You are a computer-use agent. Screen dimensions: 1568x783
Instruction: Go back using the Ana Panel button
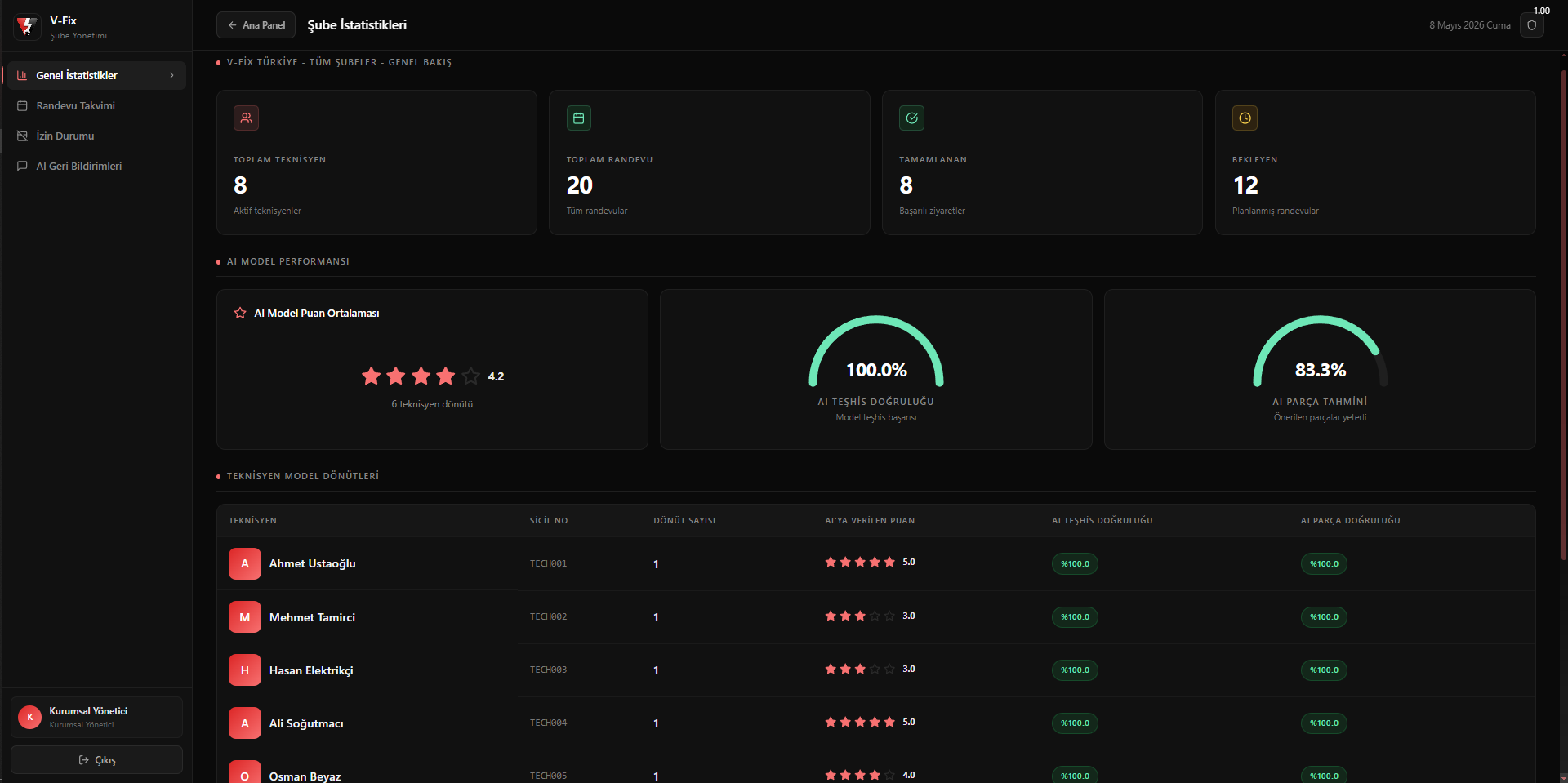click(x=256, y=25)
